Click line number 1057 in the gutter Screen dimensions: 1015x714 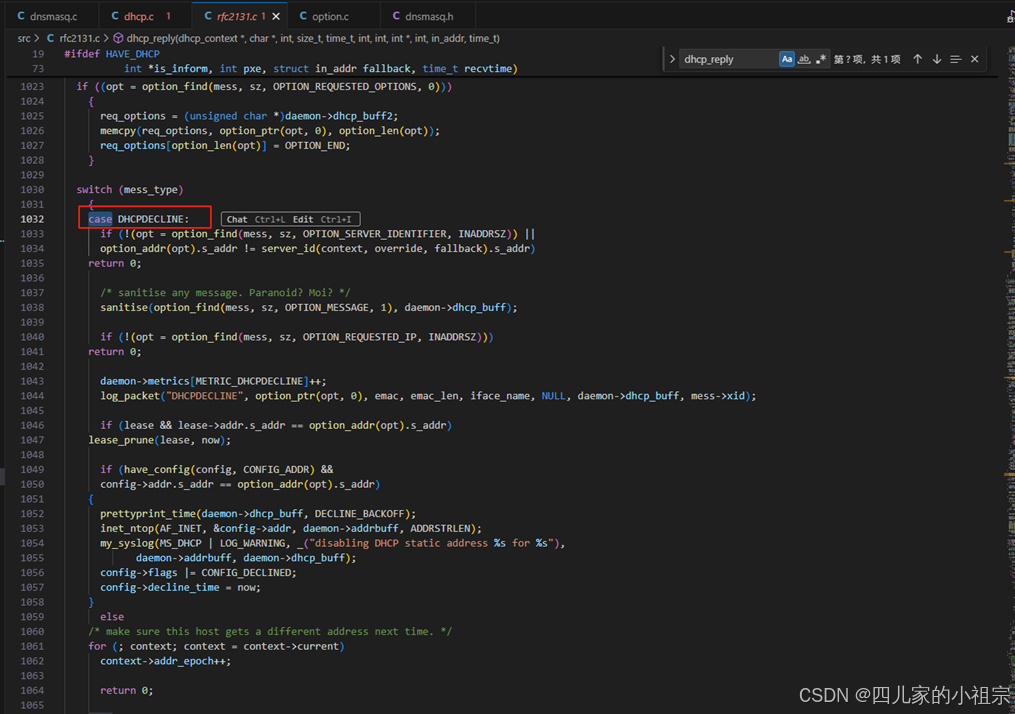coord(32,587)
